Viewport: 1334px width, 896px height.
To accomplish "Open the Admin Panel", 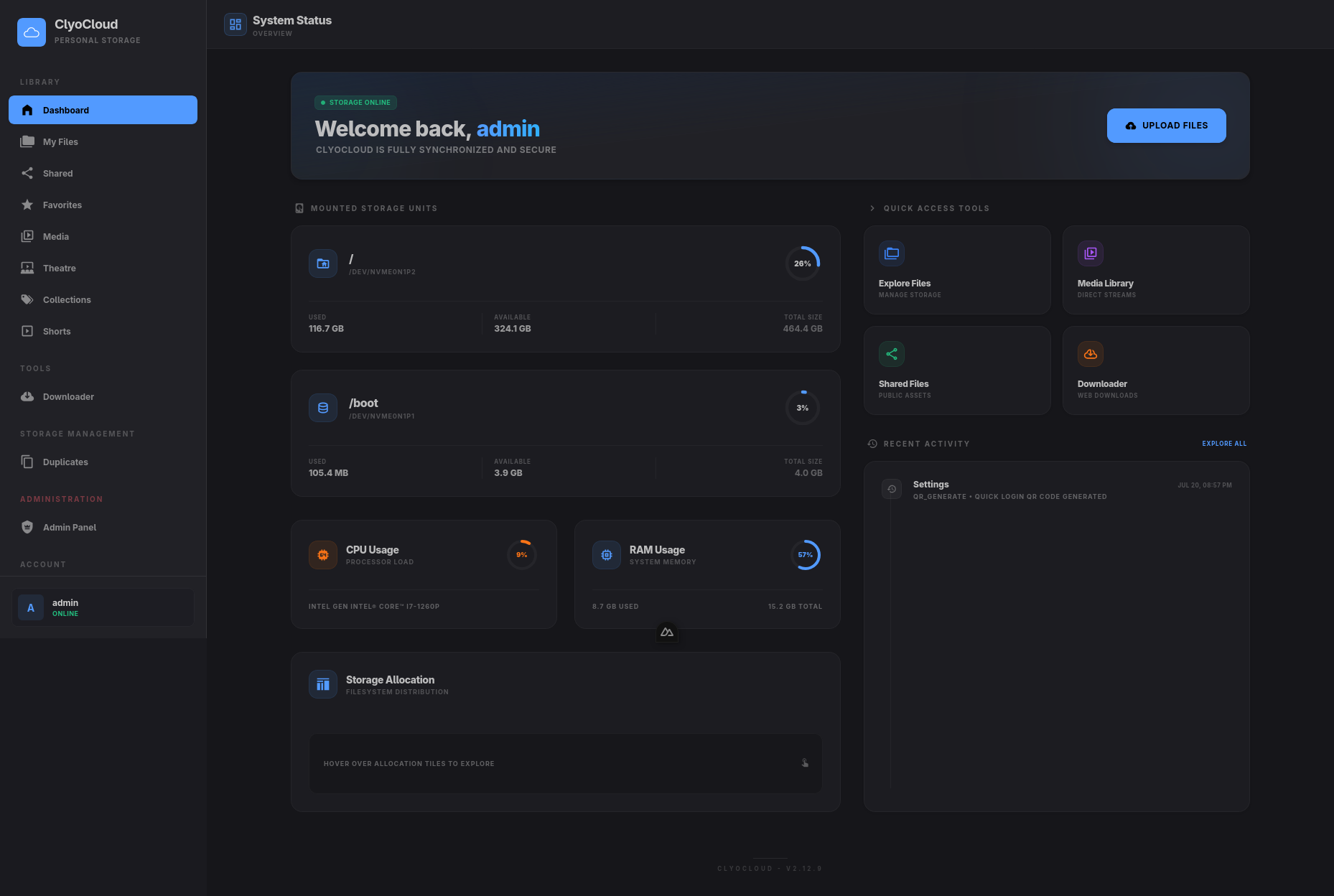I will [103, 527].
